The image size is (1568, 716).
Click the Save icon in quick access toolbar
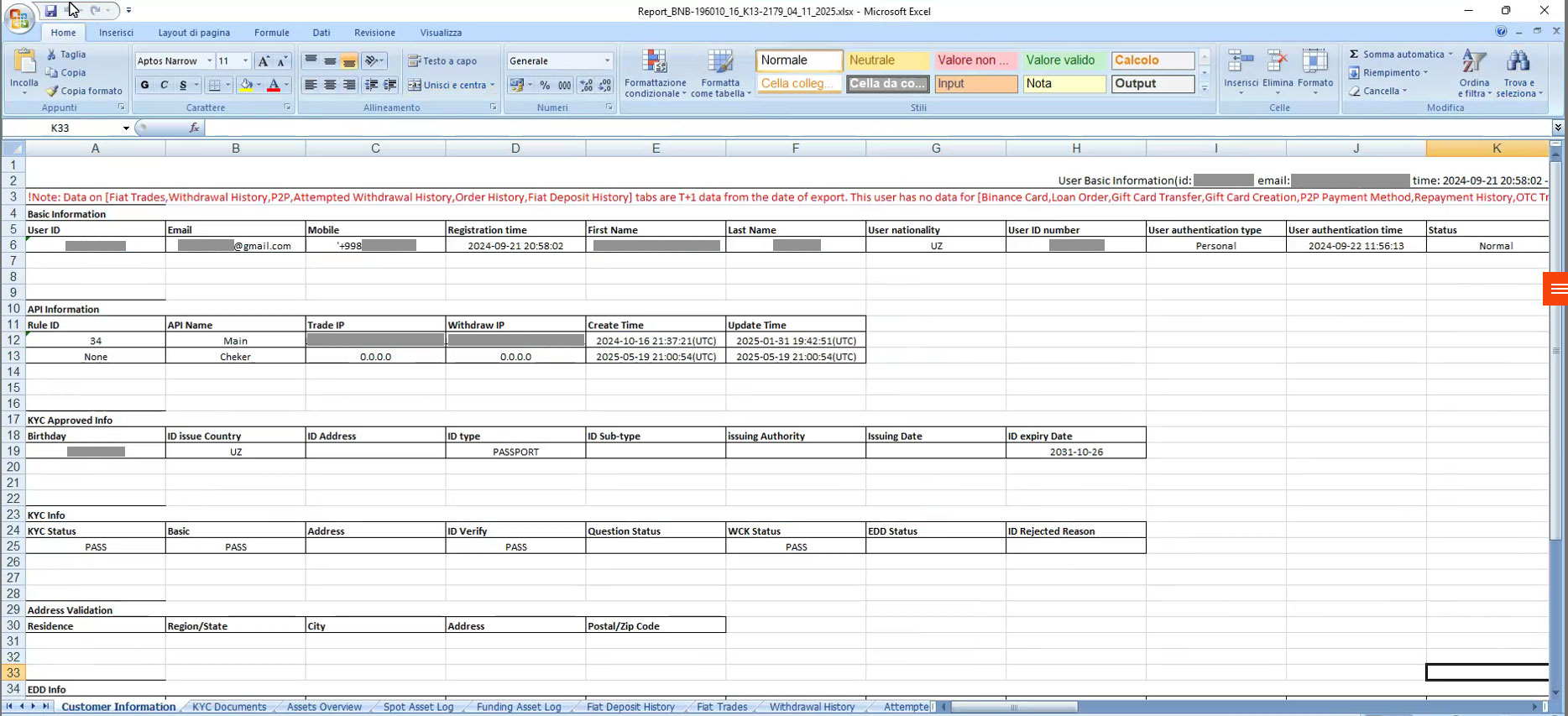coord(51,11)
